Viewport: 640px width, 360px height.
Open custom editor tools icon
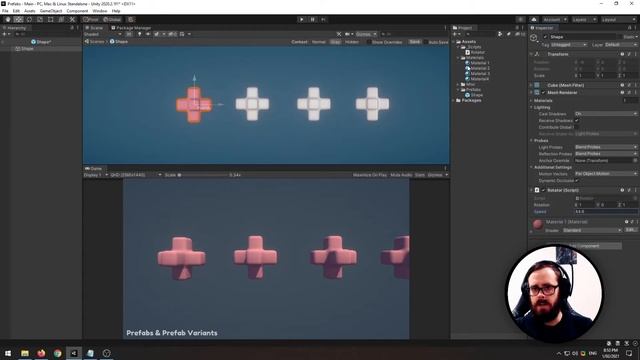click(72, 20)
